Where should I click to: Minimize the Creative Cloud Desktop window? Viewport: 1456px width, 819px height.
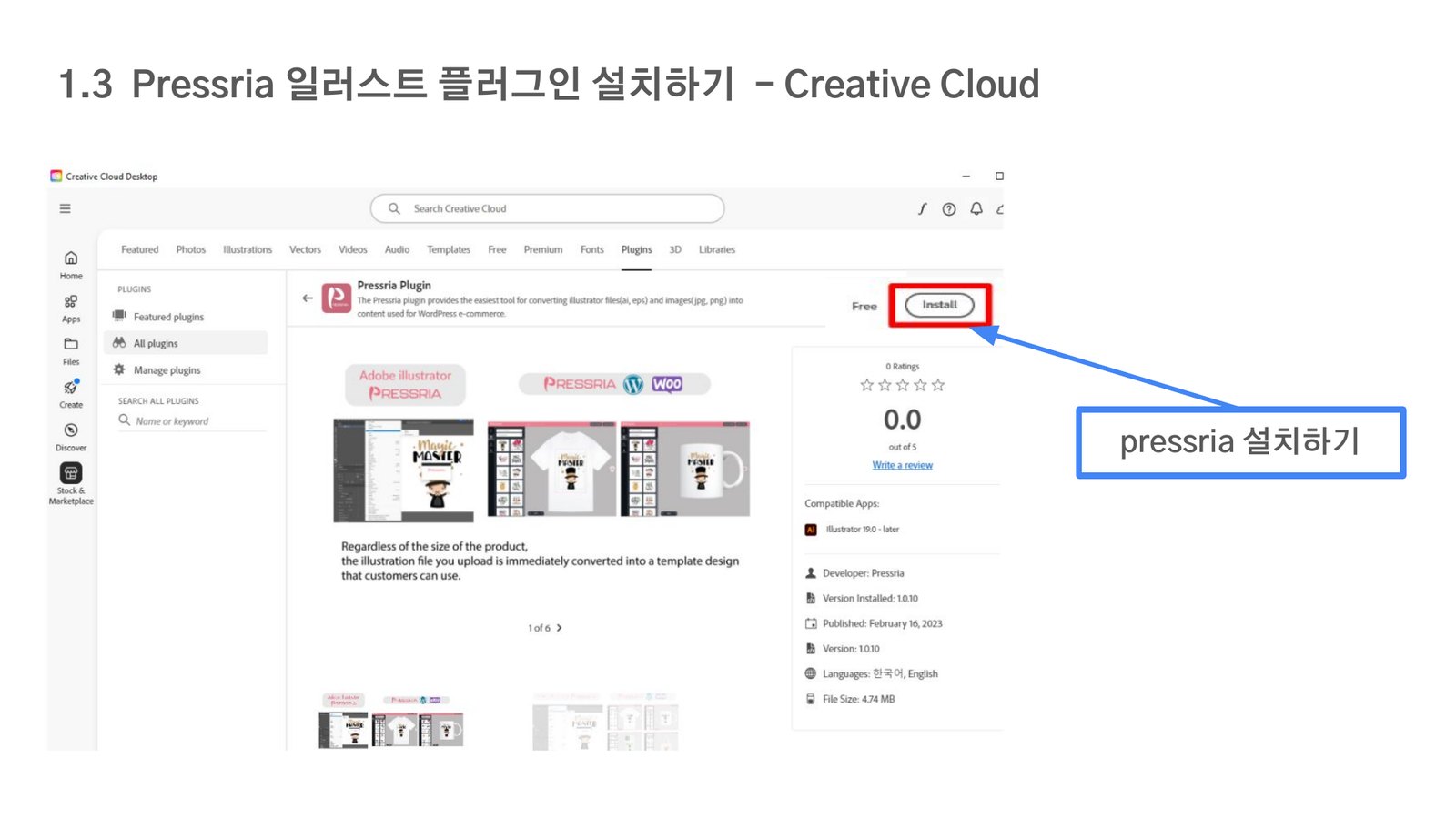966,176
